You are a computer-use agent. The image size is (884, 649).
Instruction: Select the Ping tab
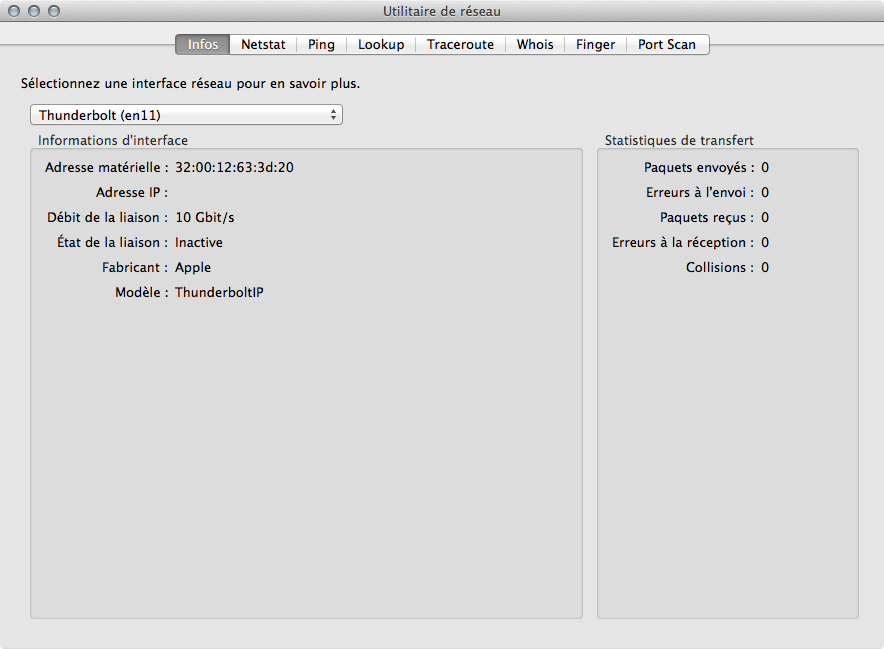point(321,45)
